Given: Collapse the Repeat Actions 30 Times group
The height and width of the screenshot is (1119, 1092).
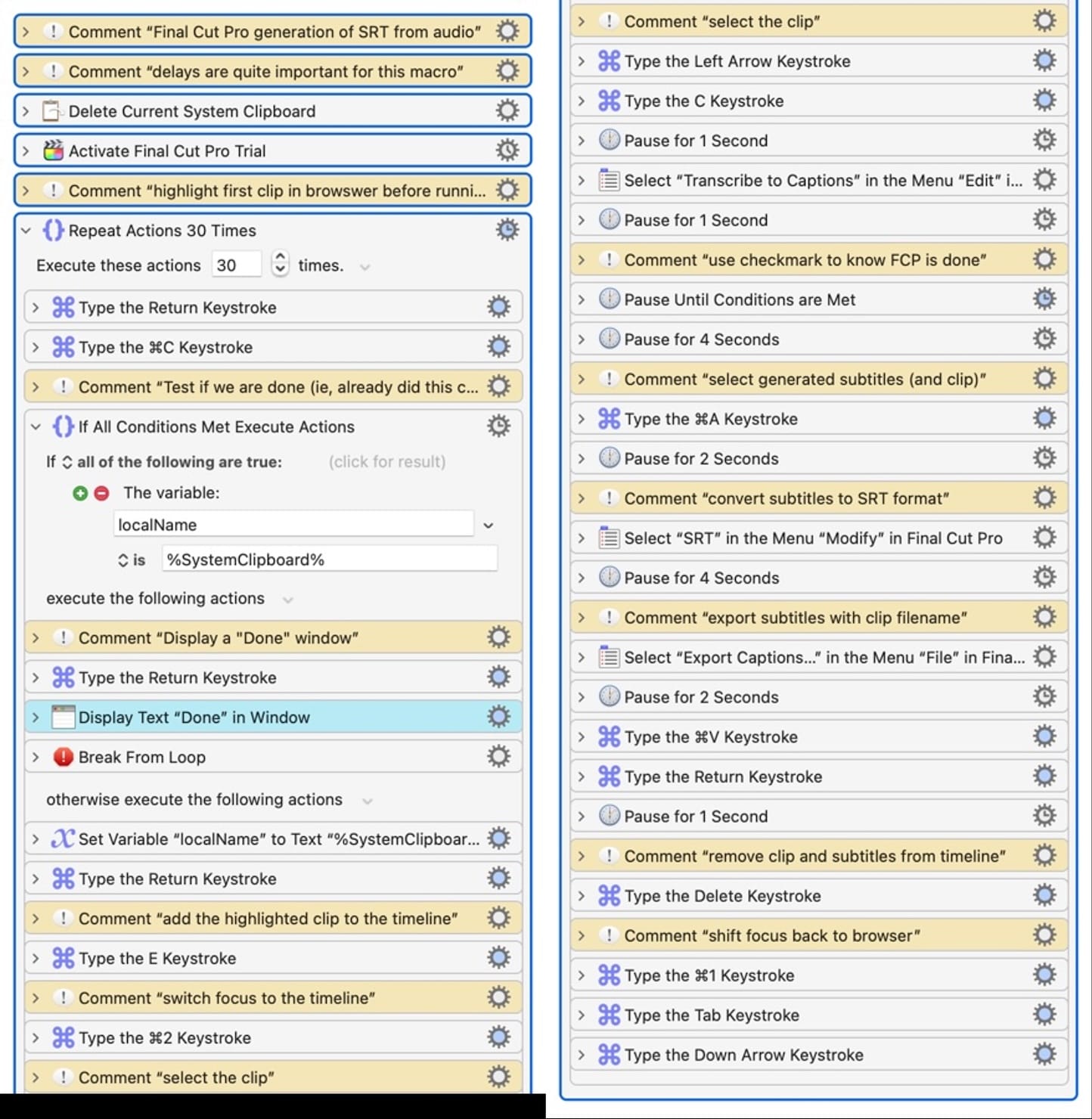Looking at the screenshot, I should click(26, 231).
